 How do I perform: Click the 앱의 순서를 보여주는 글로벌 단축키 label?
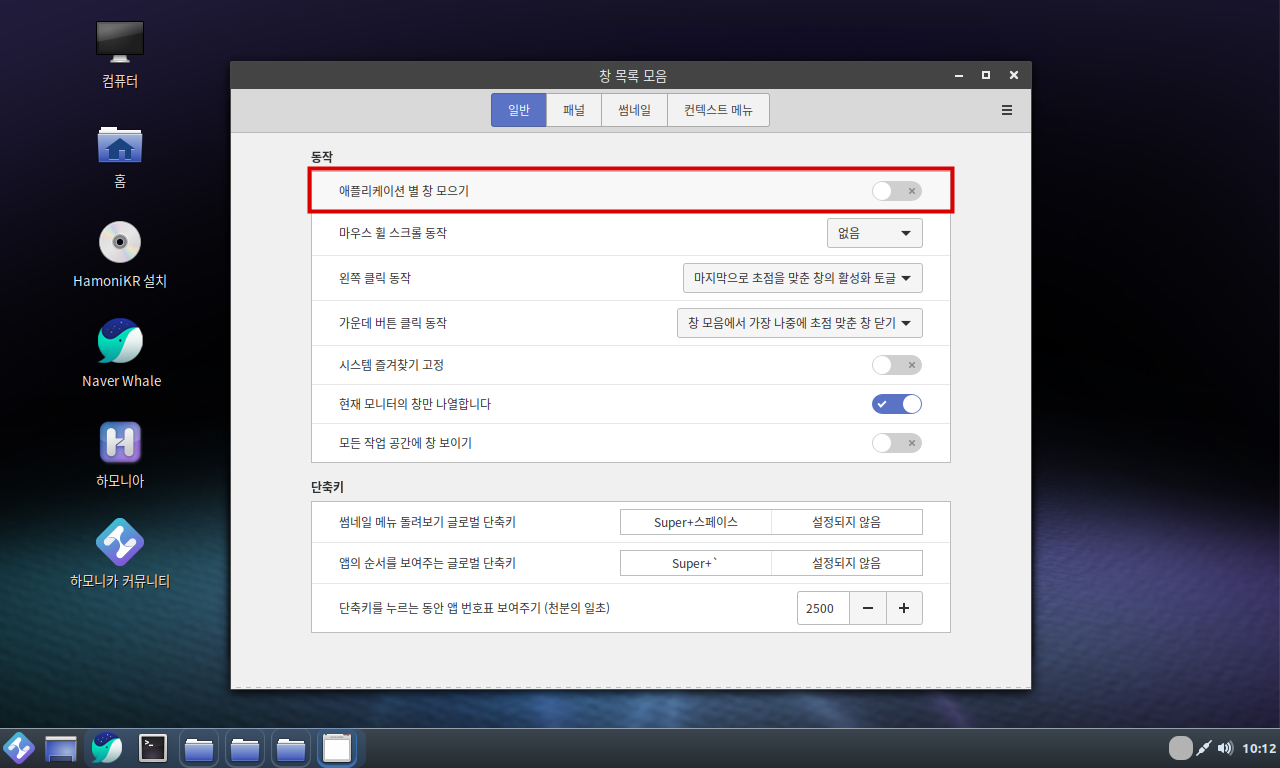[x=427, y=563]
